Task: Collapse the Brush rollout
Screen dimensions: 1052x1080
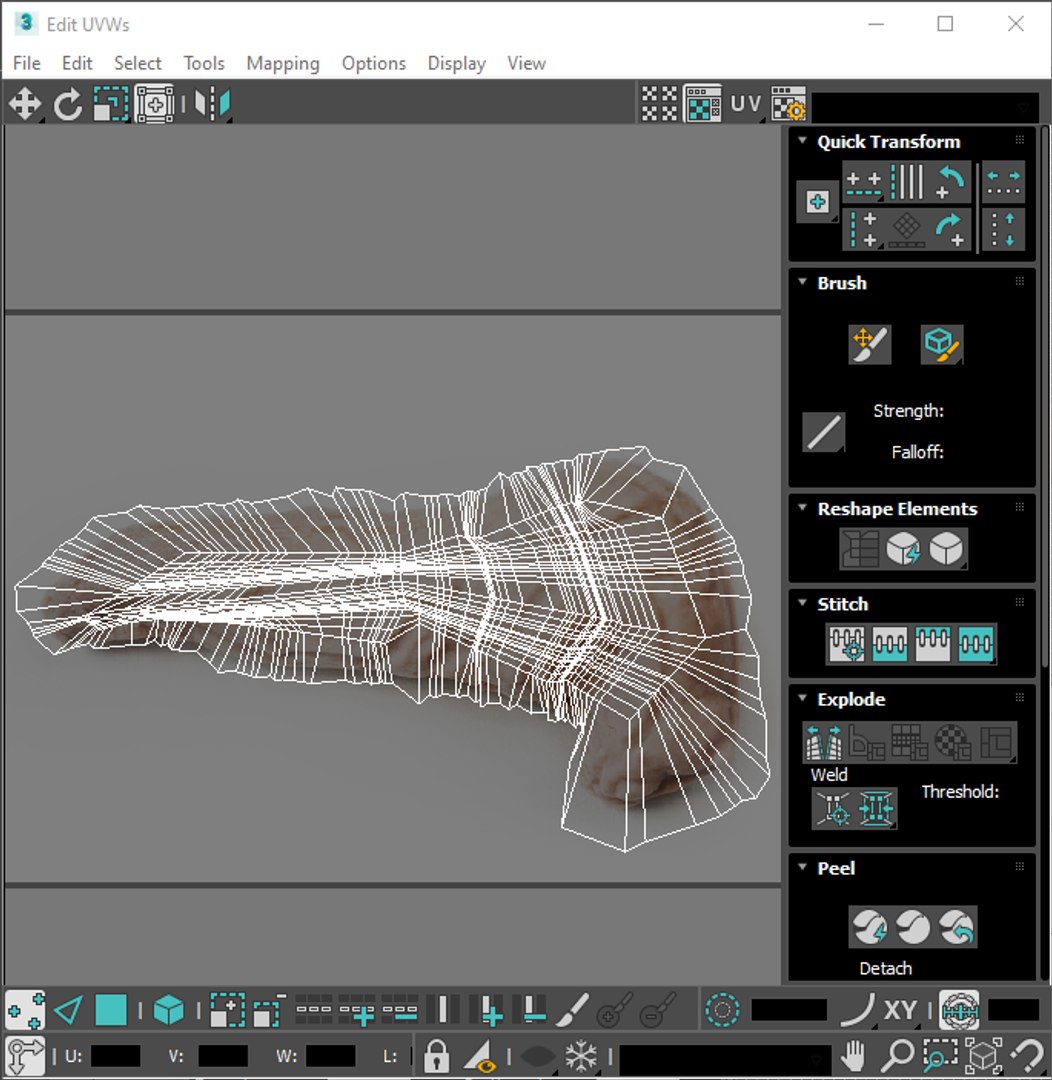Action: [803, 282]
